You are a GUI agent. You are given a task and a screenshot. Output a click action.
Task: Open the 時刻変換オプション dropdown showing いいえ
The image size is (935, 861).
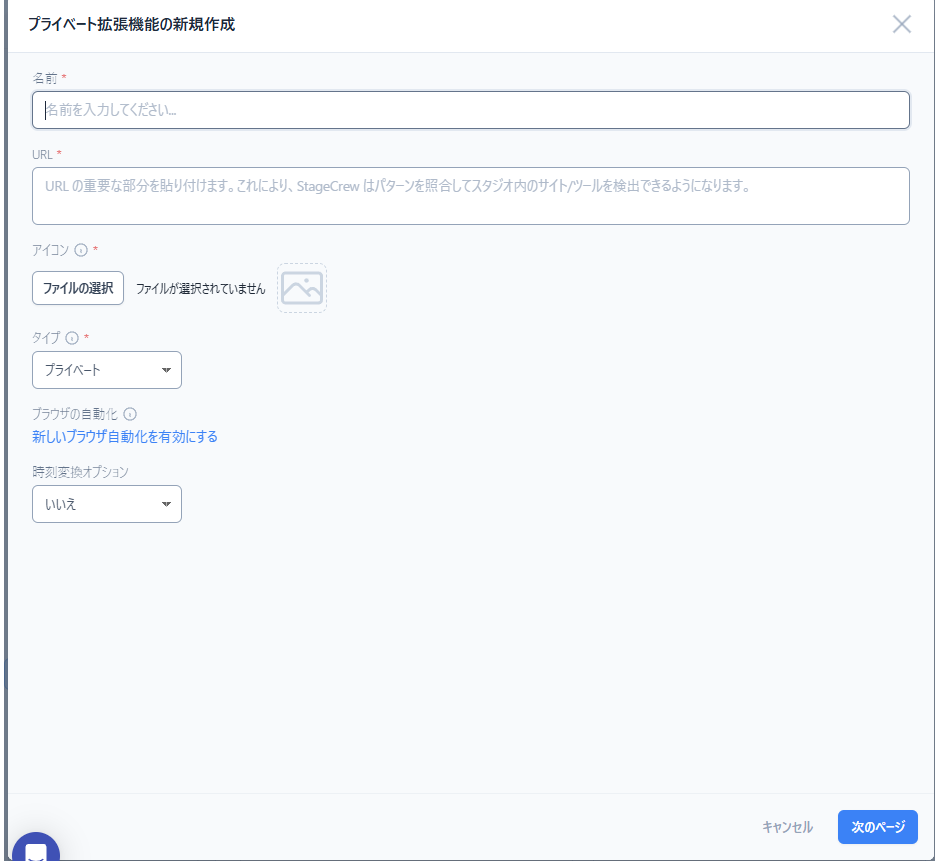point(107,504)
